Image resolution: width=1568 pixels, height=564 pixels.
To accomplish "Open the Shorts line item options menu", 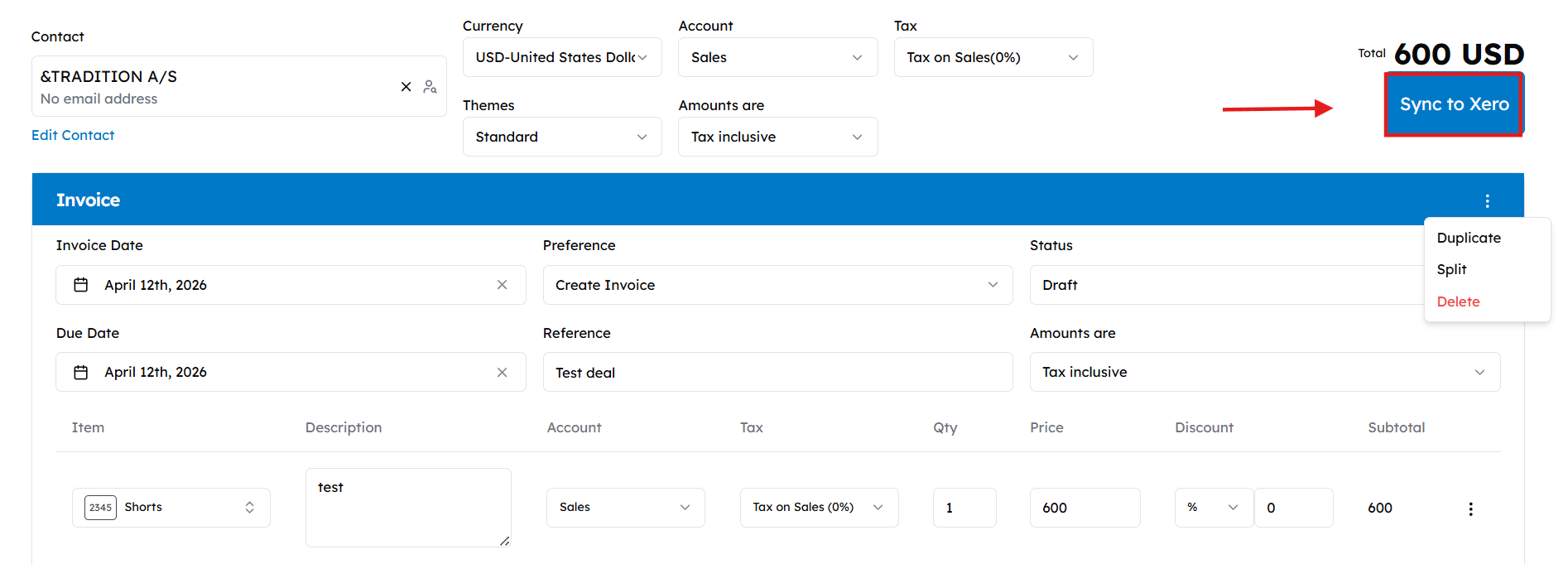I will [x=1470, y=509].
